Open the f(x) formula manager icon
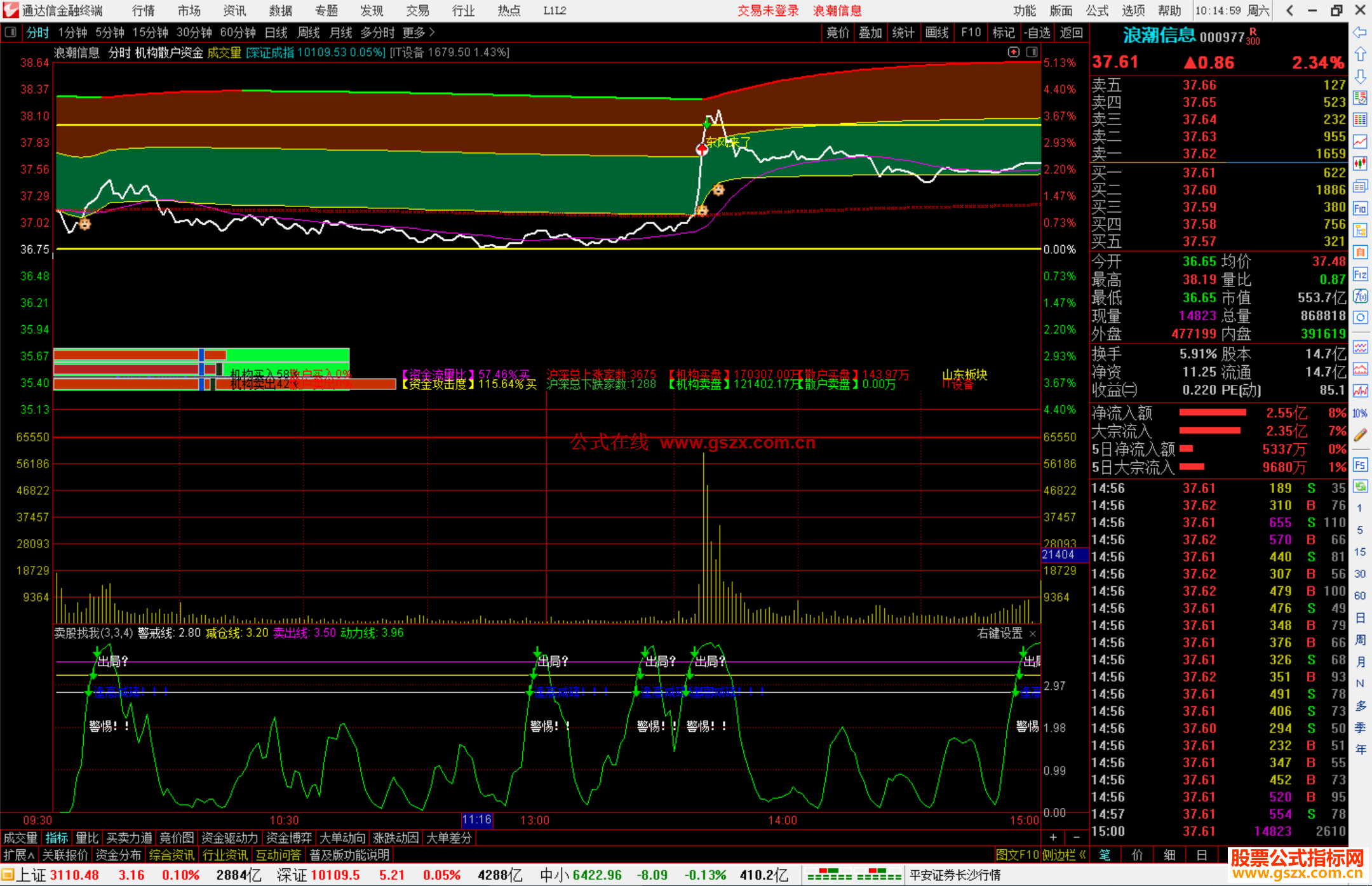Viewport: 1372px width, 886px height. click(1360, 296)
